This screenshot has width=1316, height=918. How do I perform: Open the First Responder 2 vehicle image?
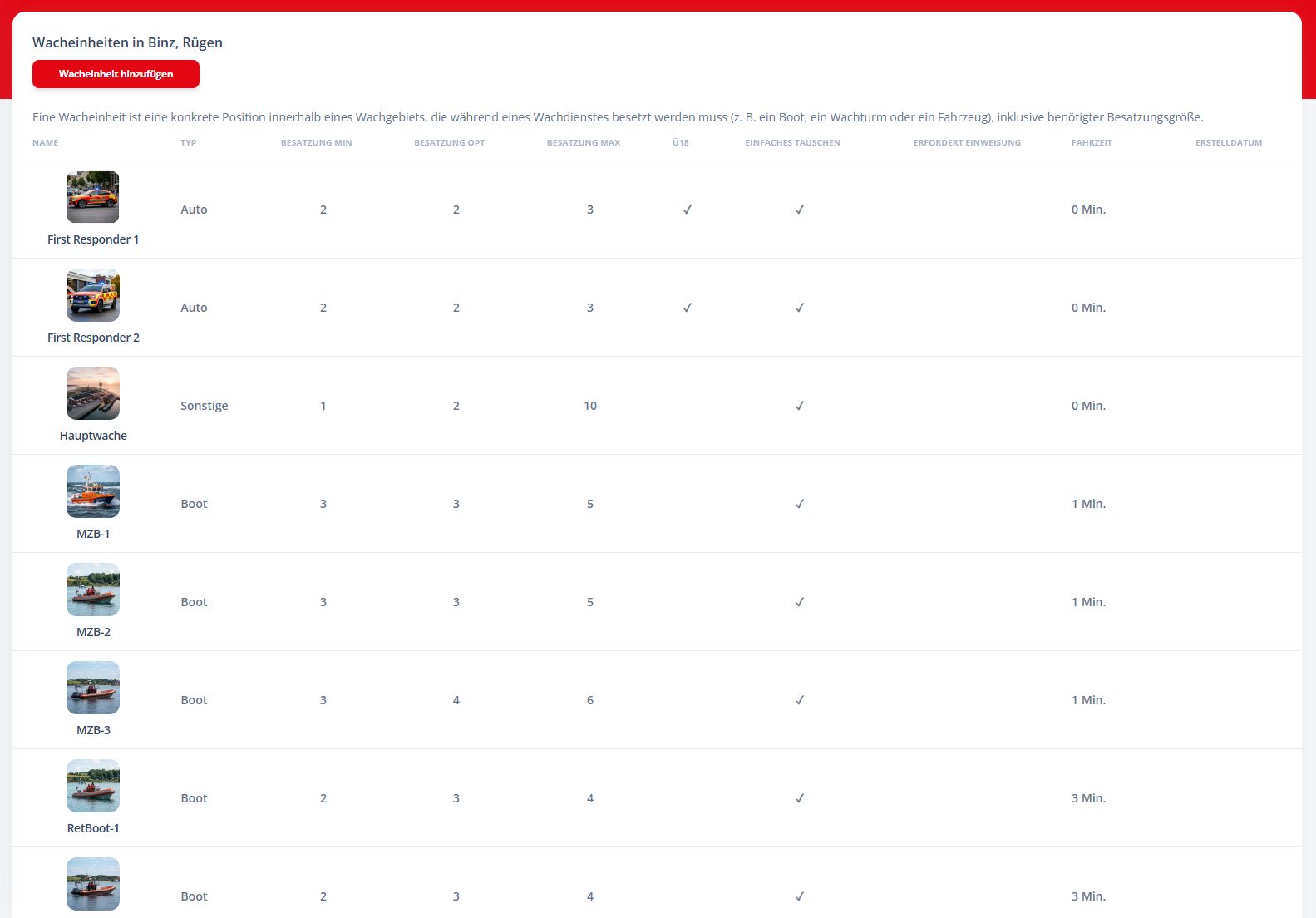click(x=93, y=295)
